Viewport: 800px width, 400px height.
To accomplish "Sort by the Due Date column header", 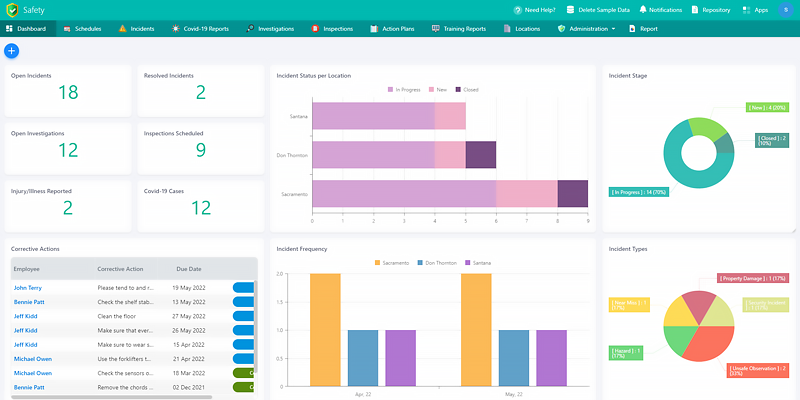I will pos(189,269).
